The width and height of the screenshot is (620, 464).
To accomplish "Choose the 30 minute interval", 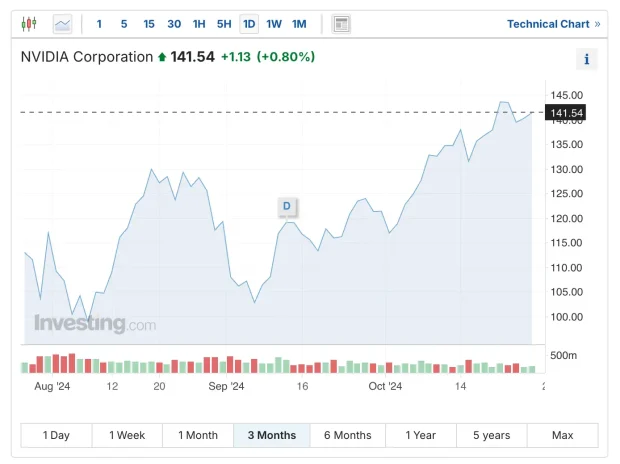I will click(x=174, y=24).
